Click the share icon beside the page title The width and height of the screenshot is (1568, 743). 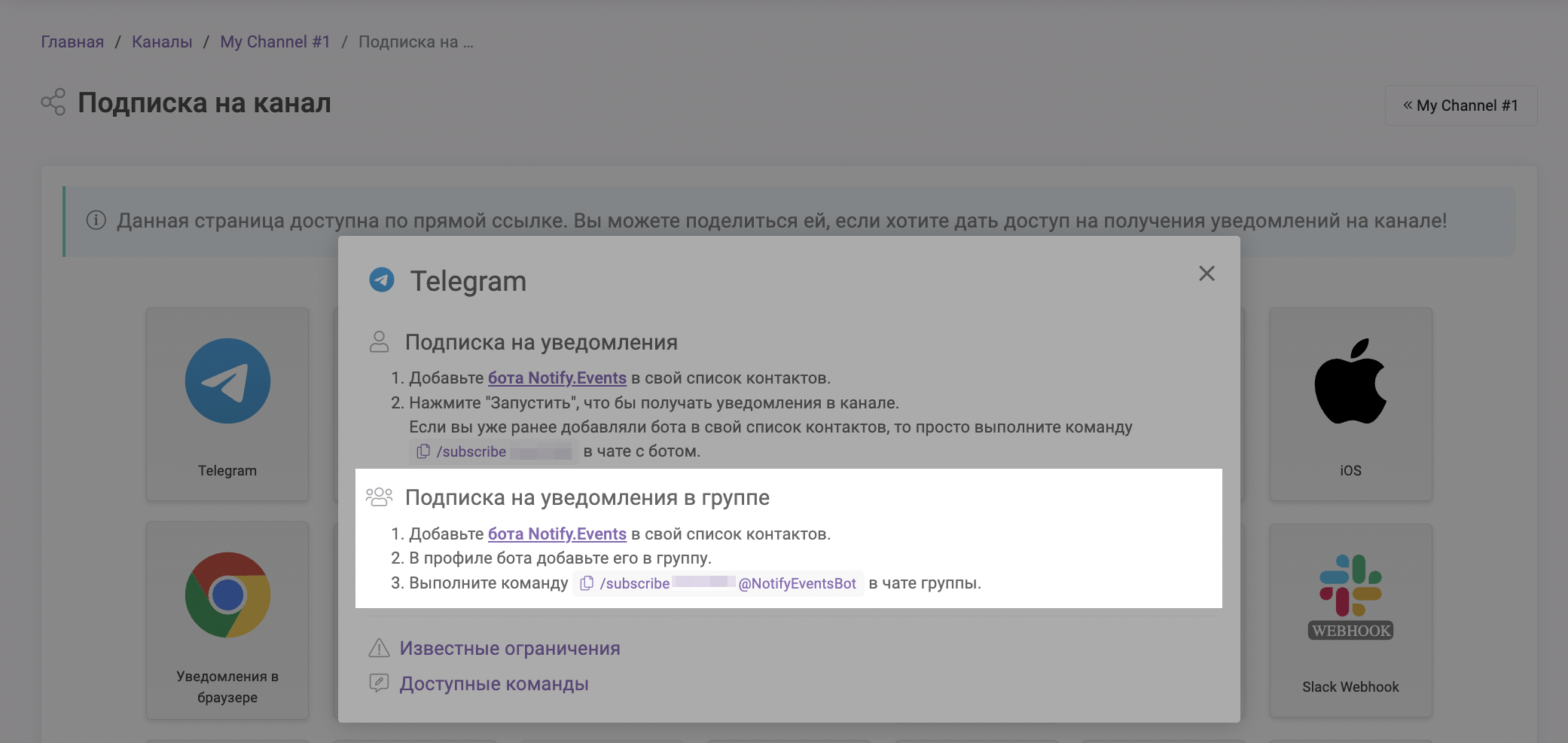tap(53, 102)
